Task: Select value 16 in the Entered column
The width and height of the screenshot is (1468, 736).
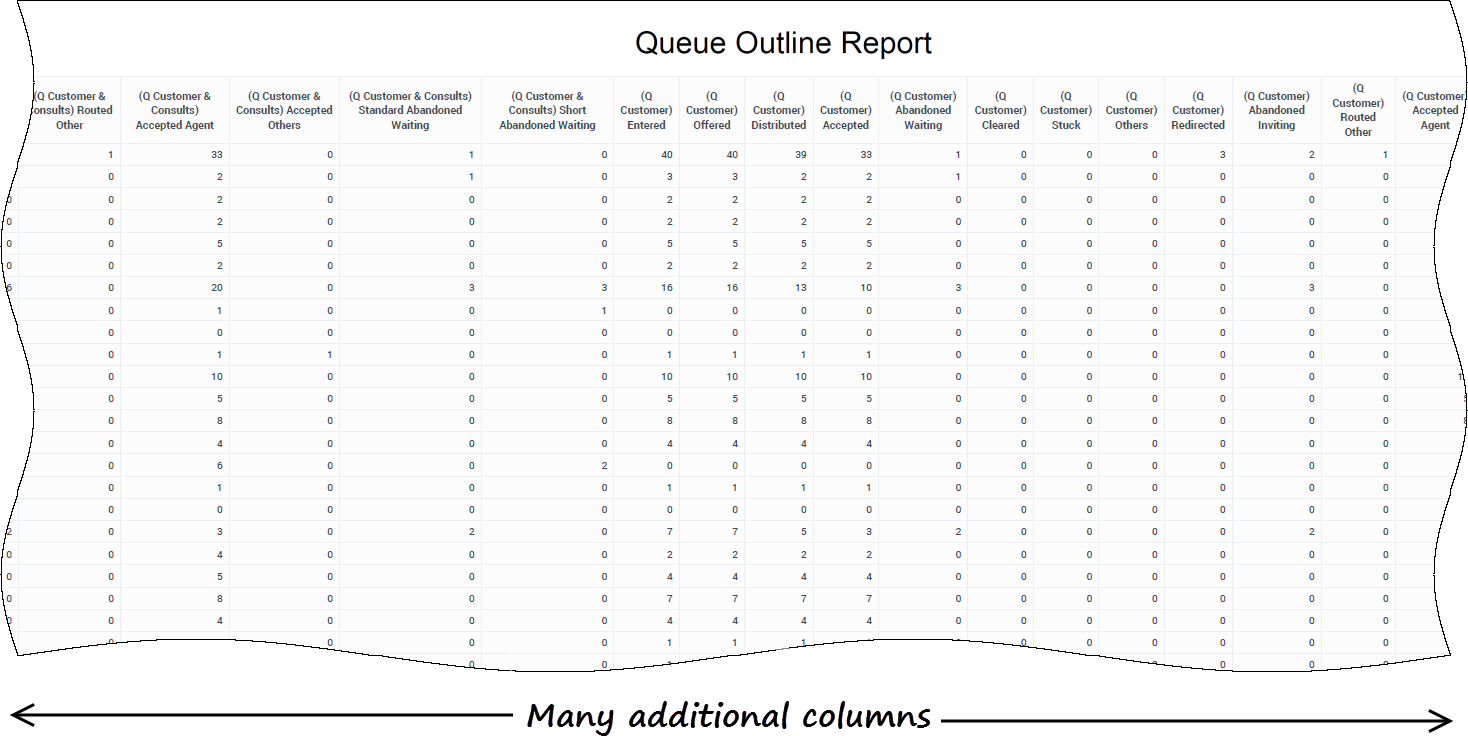Action: pos(667,288)
